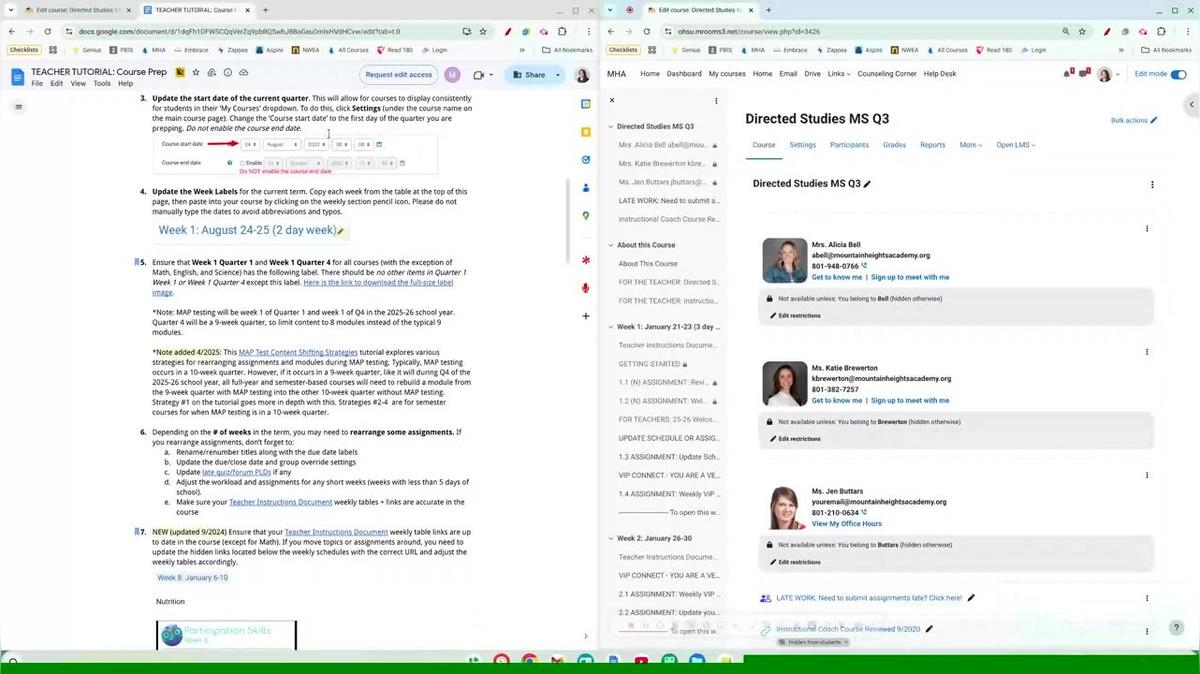Image resolution: width=1200 pixels, height=674 pixels.
Task: Open the File menu in Google Docs
Action: click(37, 83)
